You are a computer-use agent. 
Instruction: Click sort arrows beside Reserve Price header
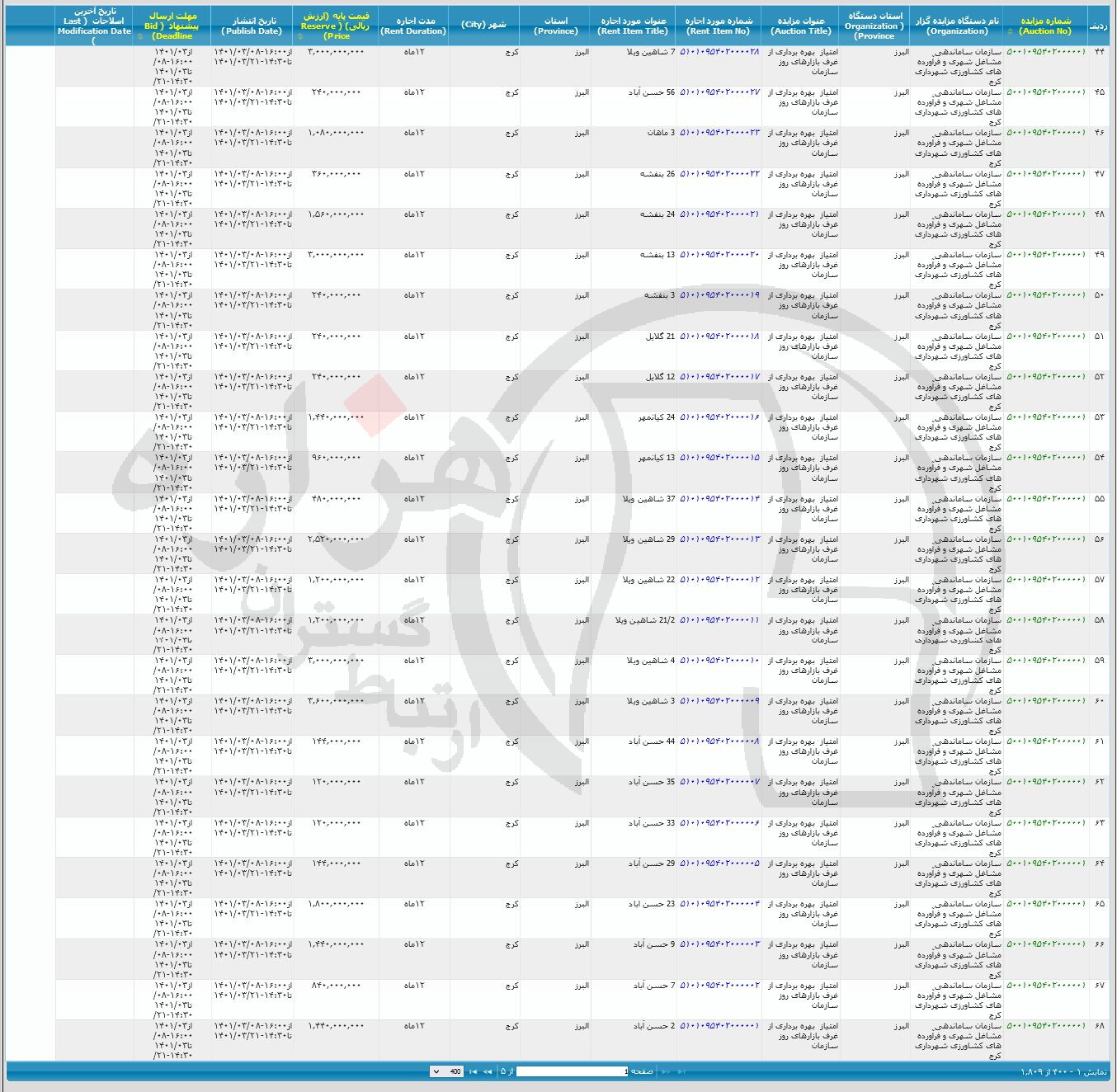(x=299, y=36)
